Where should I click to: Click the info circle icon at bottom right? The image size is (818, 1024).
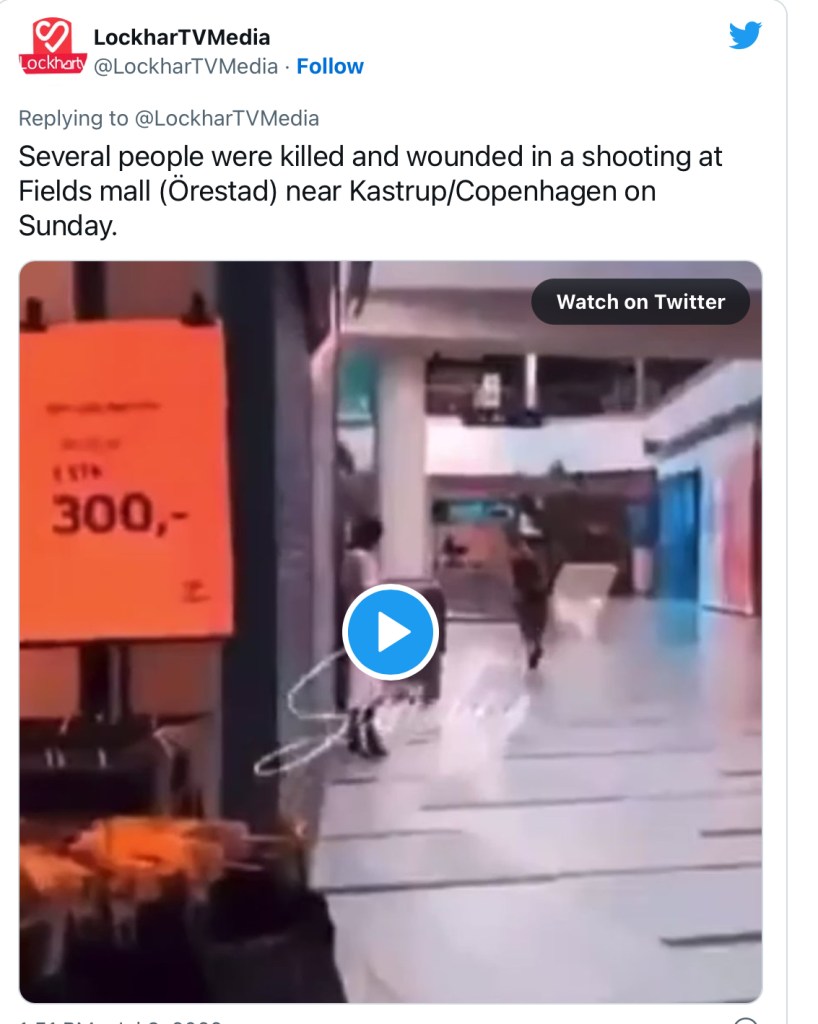(x=746, y=1020)
